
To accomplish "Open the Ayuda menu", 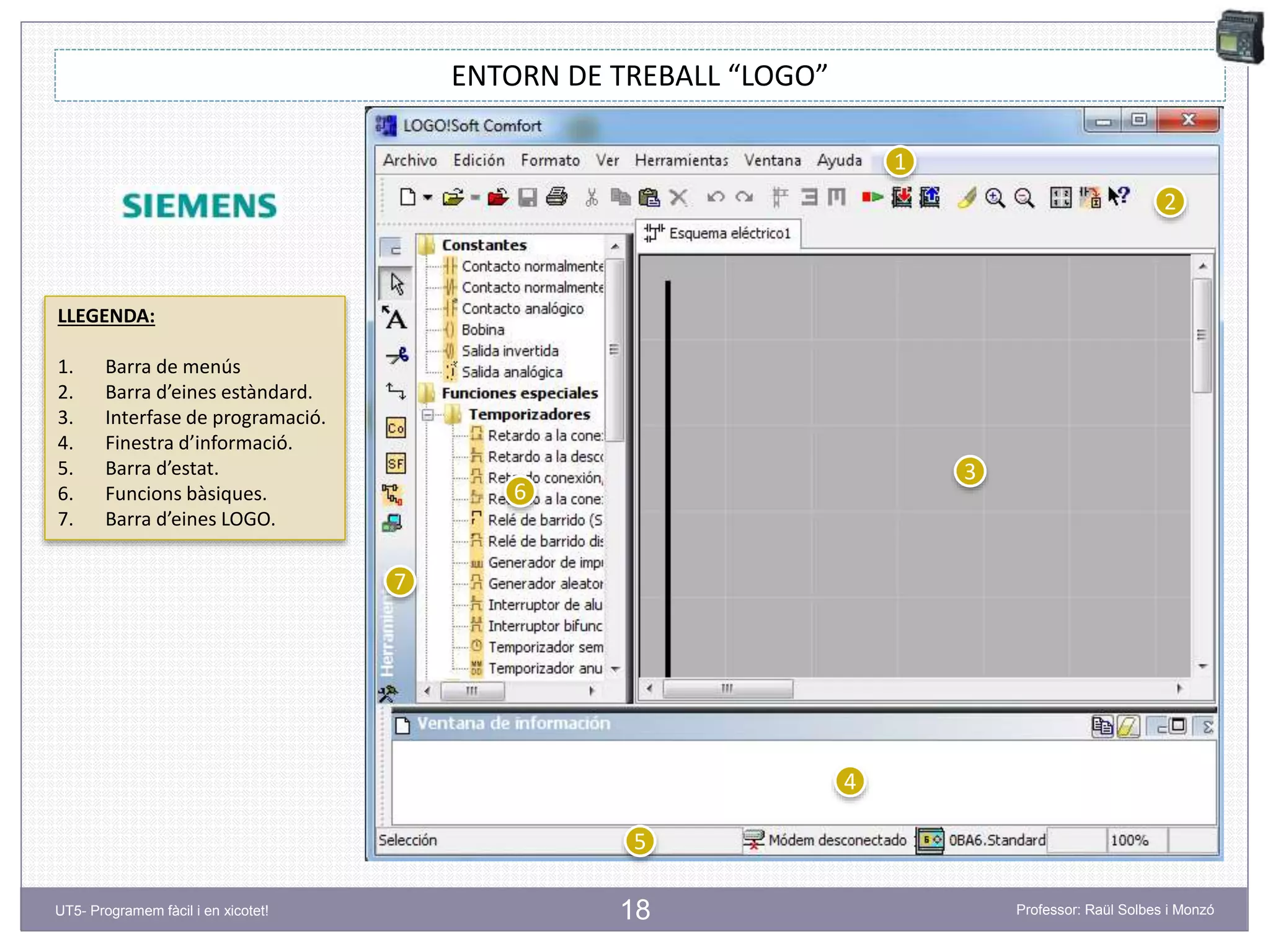I will [840, 161].
